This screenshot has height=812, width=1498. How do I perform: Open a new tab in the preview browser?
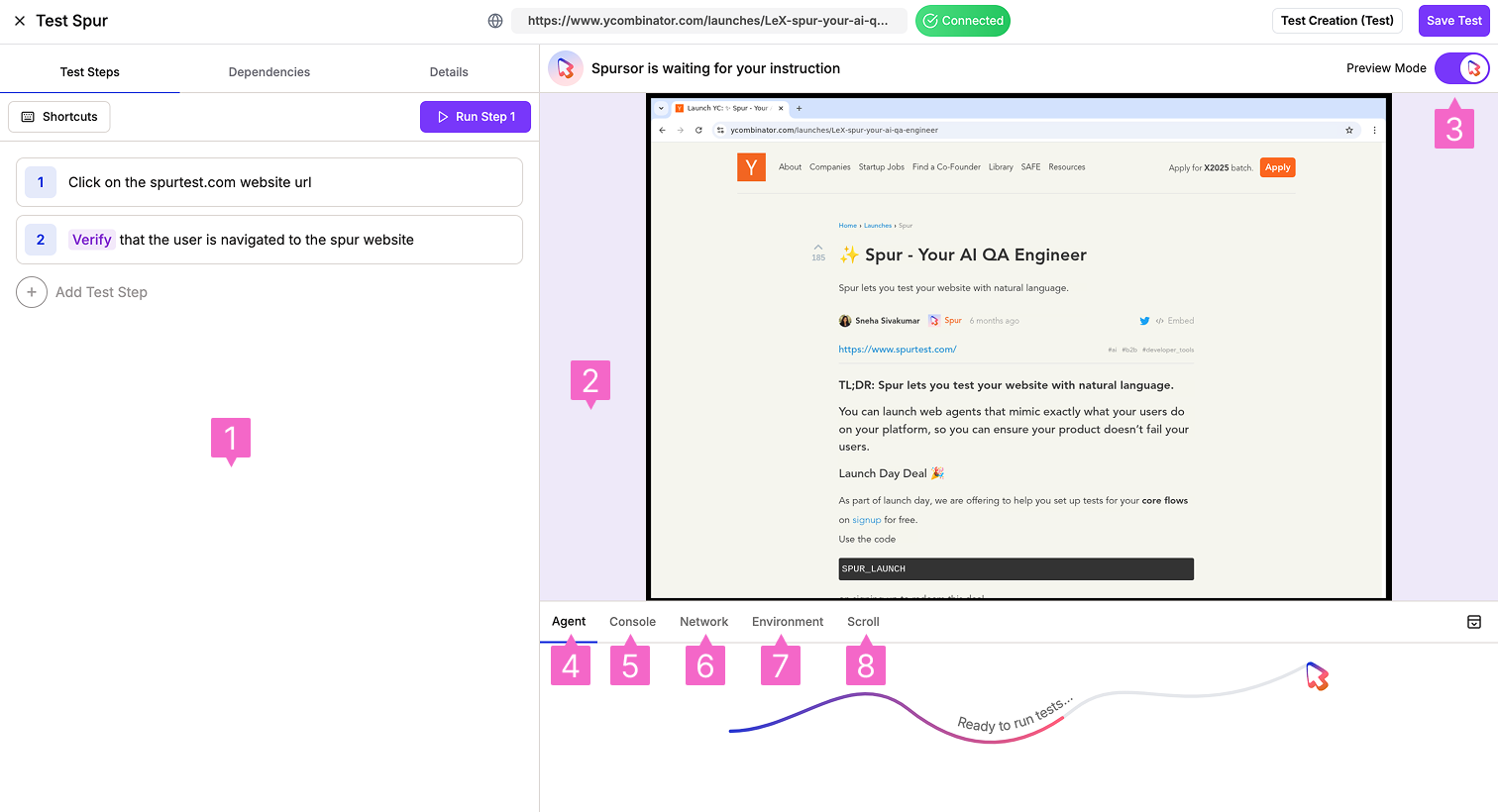coord(800,108)
